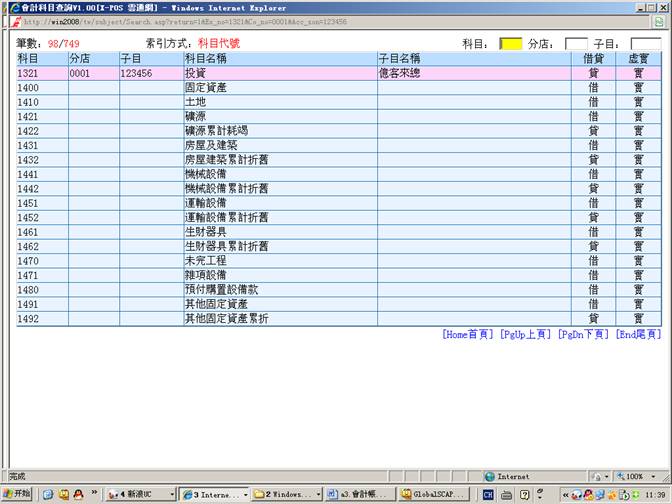Click the Home首頁 link
The image size is (672, 504).
(x=467, y=335)
